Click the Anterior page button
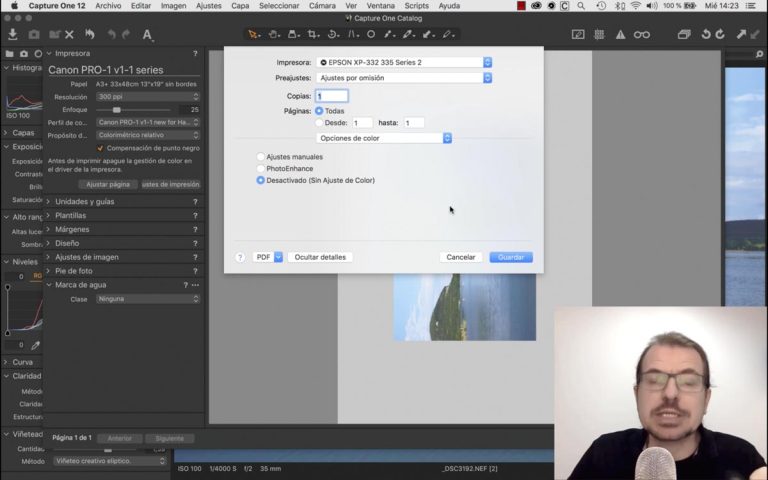The image size is (768, 480). coord(120,438)
